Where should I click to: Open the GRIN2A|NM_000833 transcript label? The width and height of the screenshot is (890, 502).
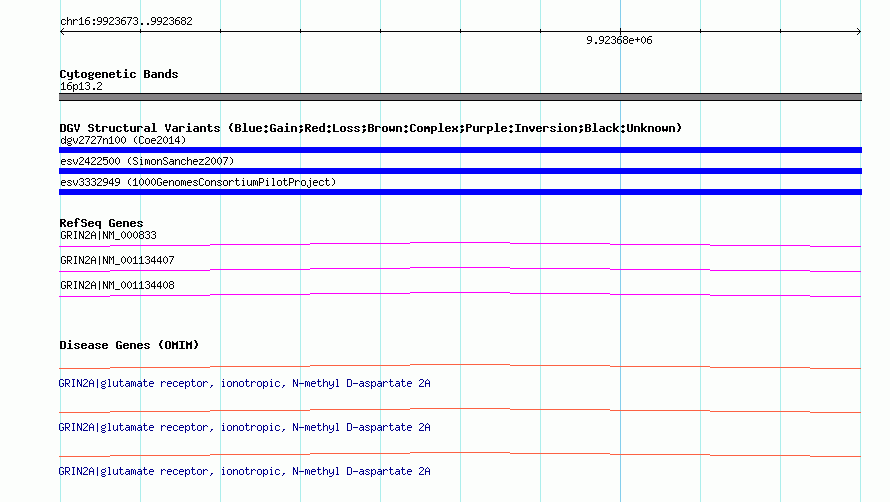pos(108,235)
